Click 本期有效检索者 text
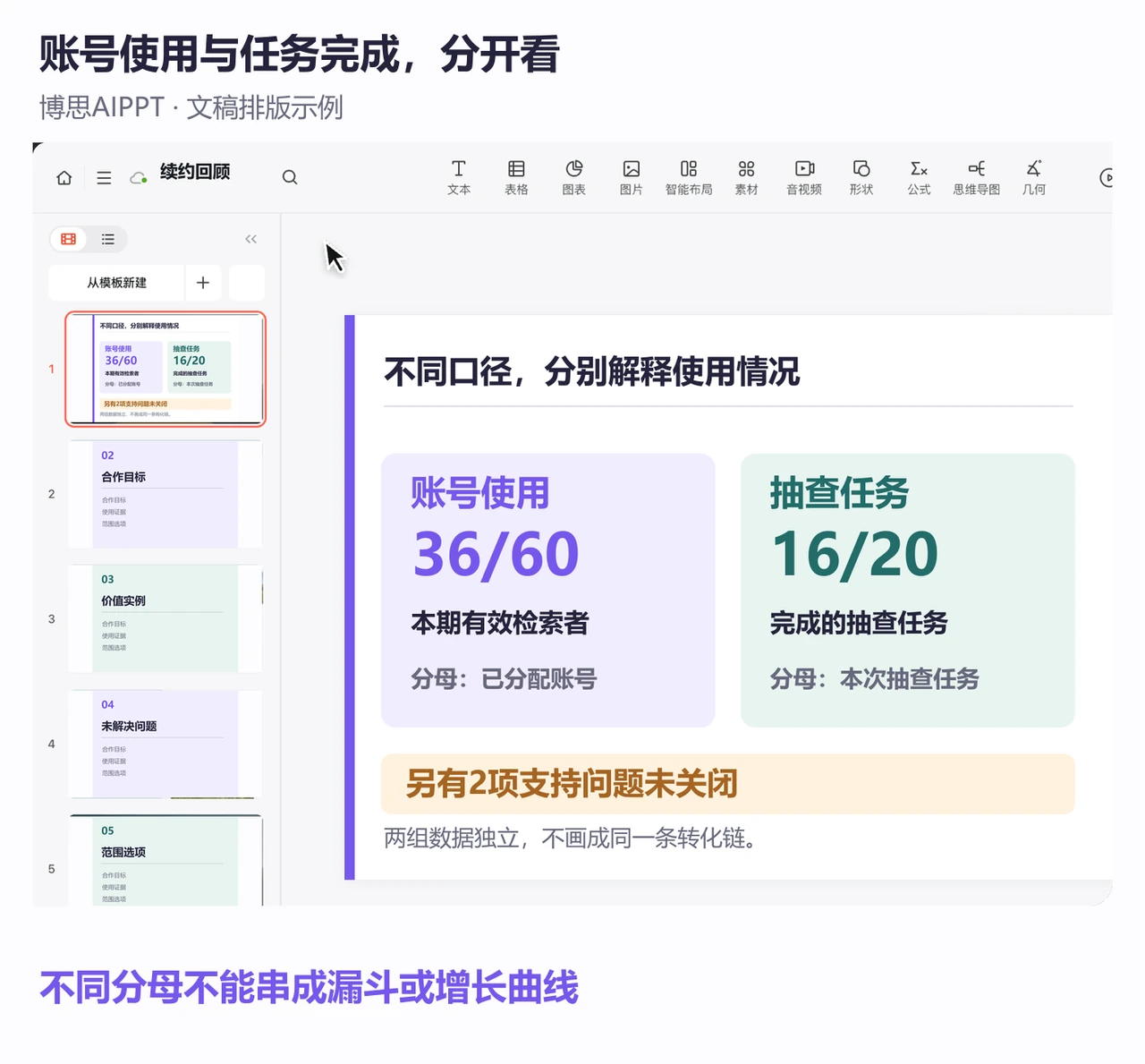The image size is (1145, 1064). pyautogui.click(x=500, y=623)
